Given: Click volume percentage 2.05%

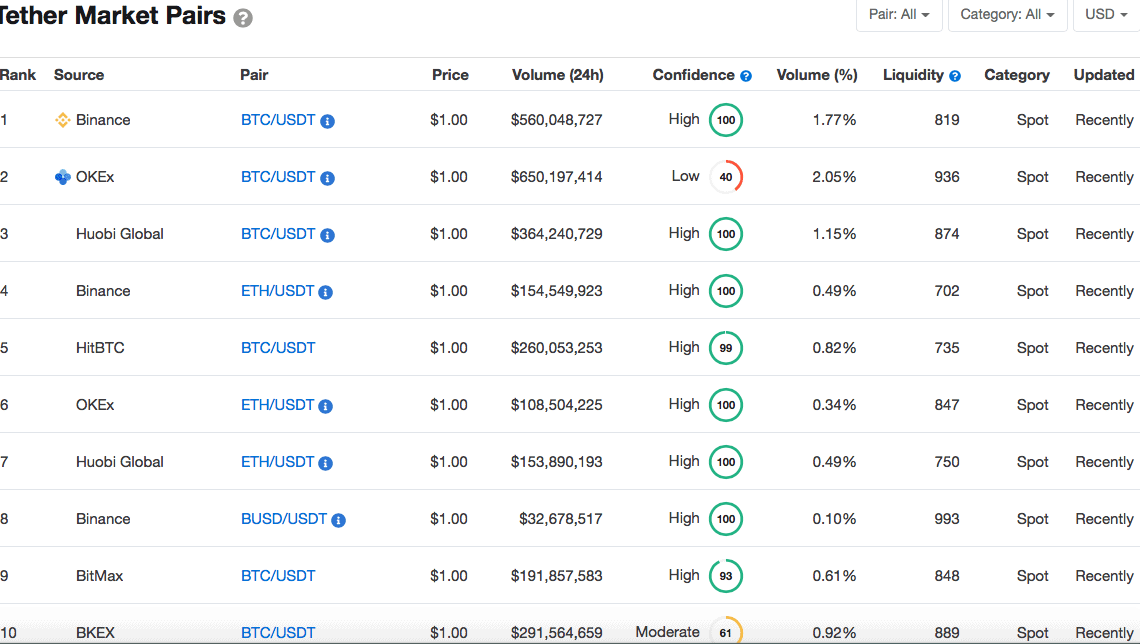Looking at the screenshot, I should coord(834,177).
